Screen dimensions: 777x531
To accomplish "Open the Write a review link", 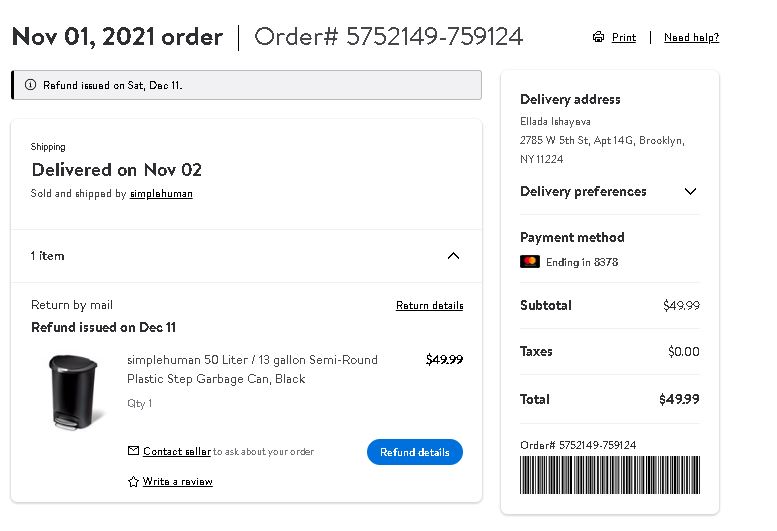I will point(177,481).
